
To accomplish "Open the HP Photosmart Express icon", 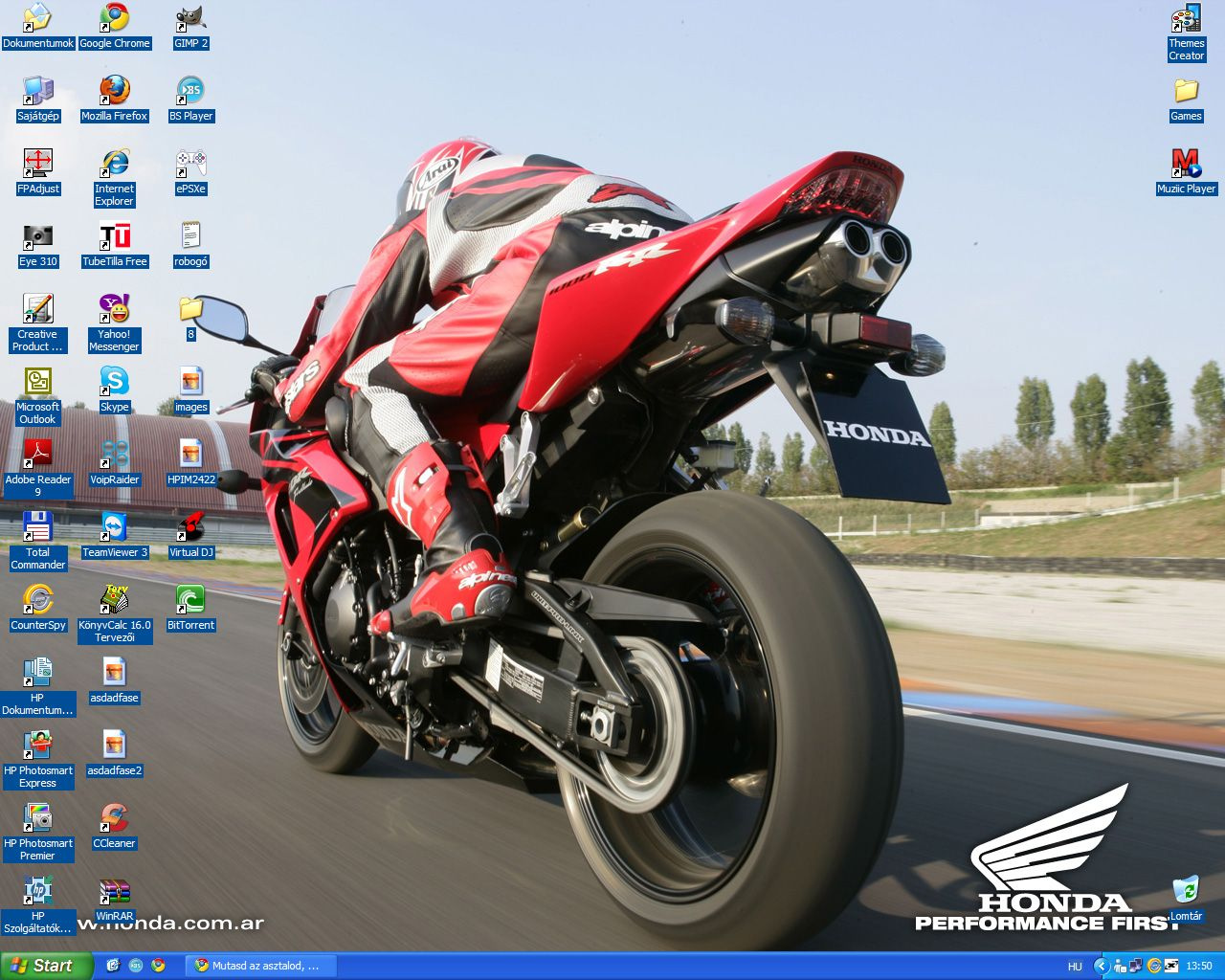I will [x=37, y=760].
